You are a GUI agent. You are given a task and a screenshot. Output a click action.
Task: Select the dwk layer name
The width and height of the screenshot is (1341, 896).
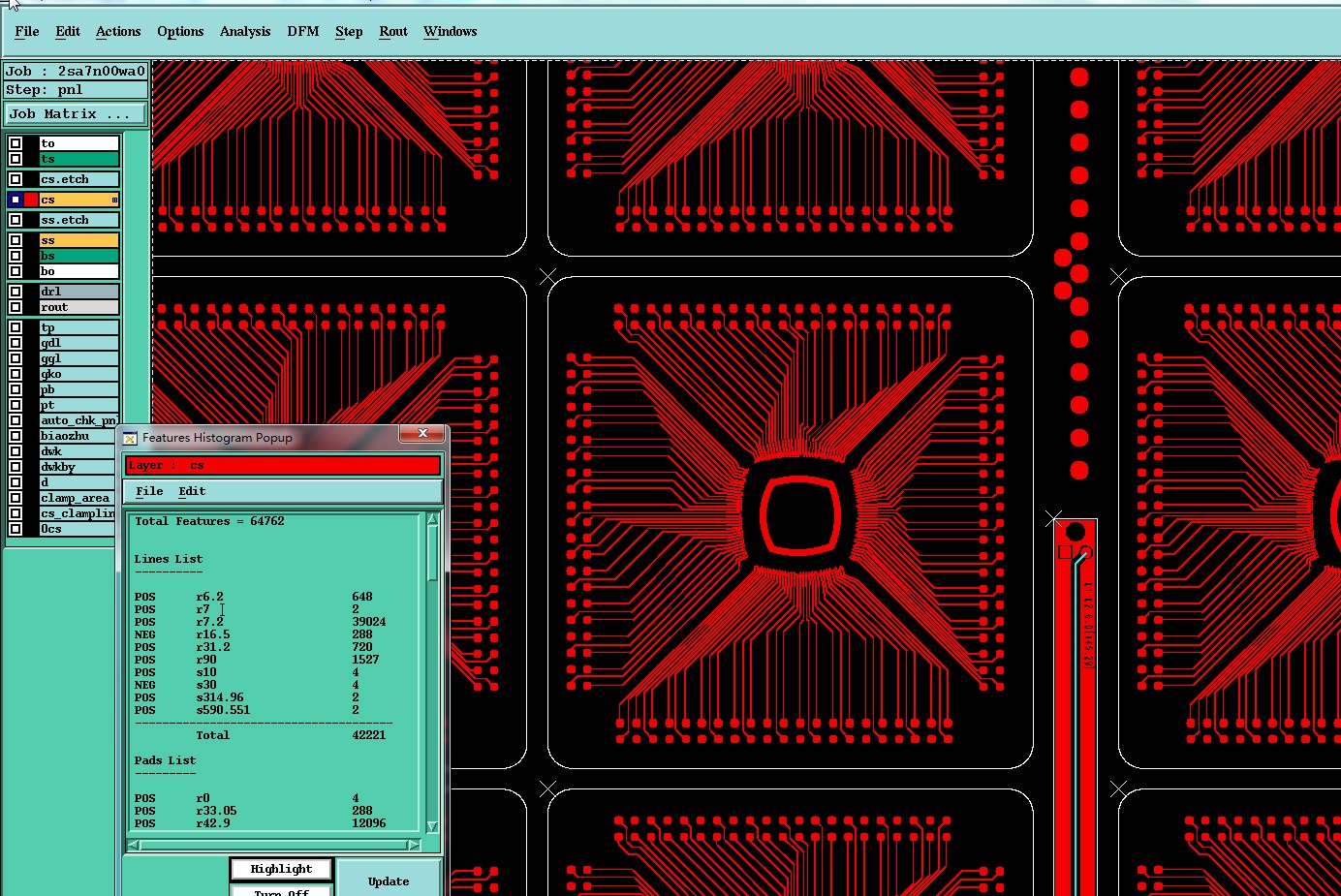tap(78, 451)
